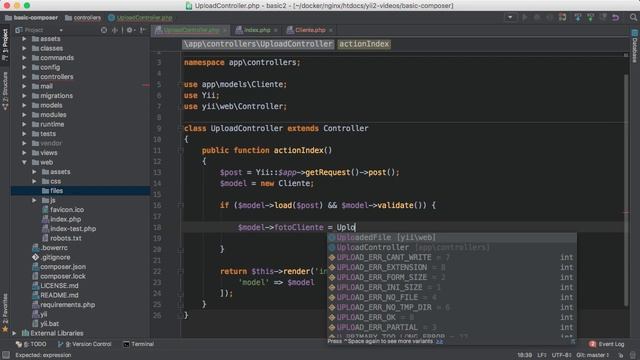Click the Debug bug icon in the toolbar
Image resolution: width=640 pixels, height=360 pixels.
537,18
